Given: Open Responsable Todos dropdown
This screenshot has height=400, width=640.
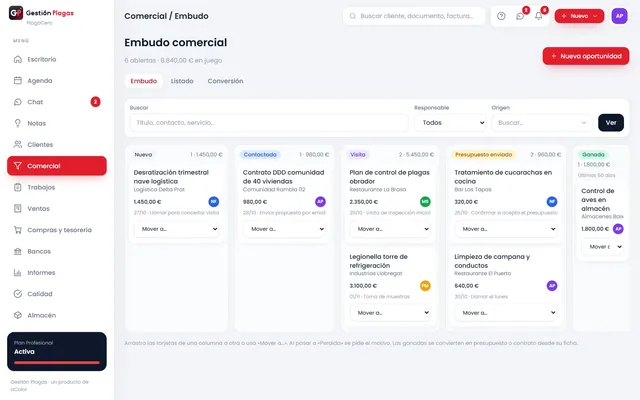Looking at the screenshot, I should click(x=450, y=122).
